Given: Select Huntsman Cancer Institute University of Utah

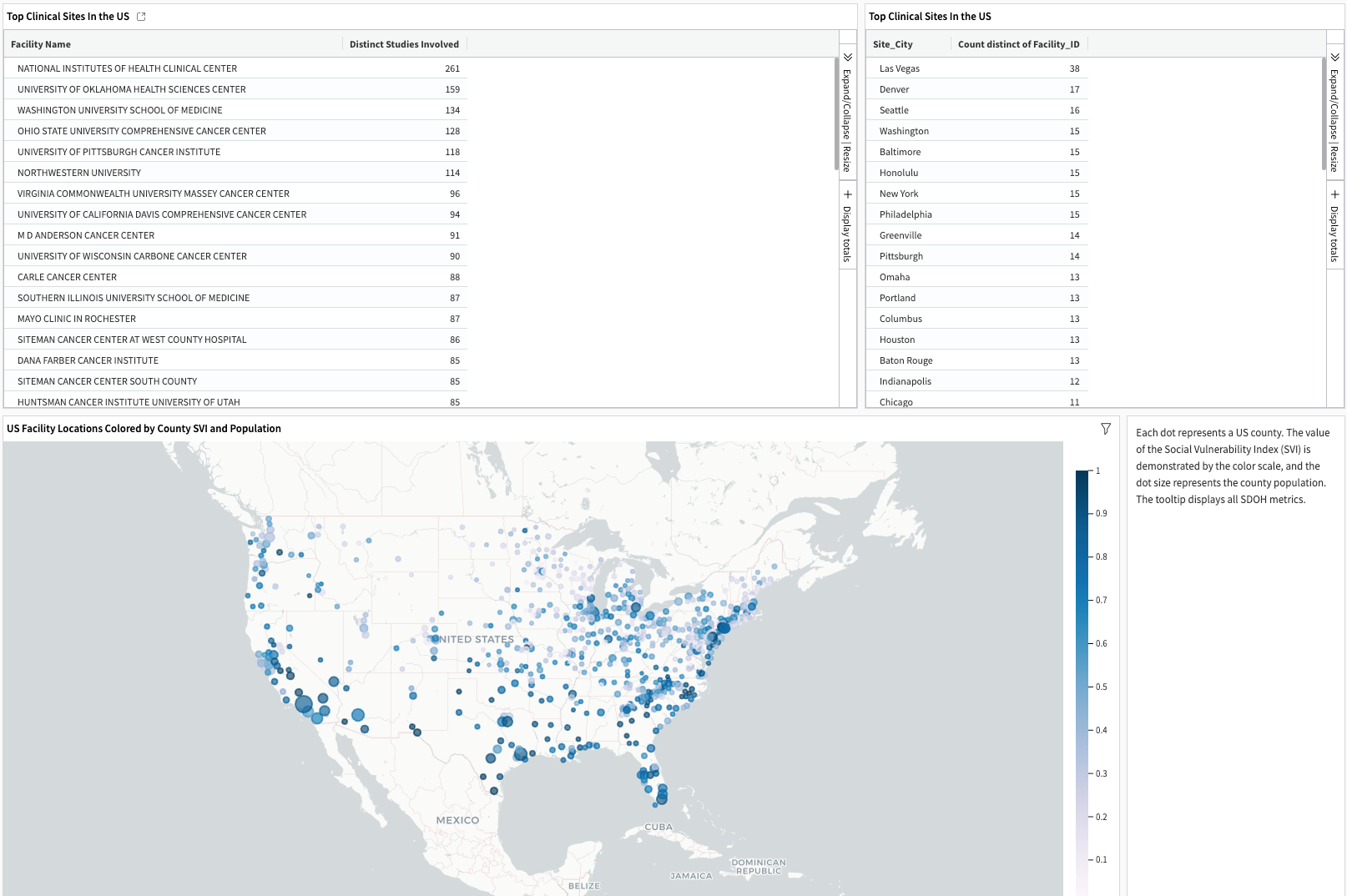Looking at the screenshot, I should [235, 401].
